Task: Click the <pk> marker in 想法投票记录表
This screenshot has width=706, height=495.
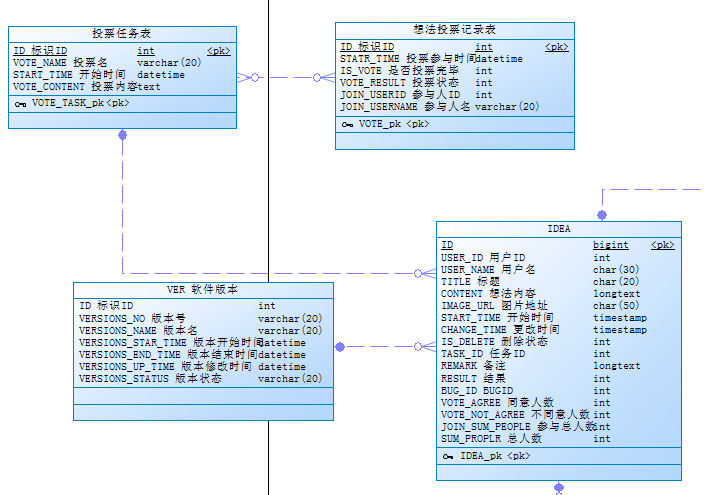Action: [x=557, y=47]
